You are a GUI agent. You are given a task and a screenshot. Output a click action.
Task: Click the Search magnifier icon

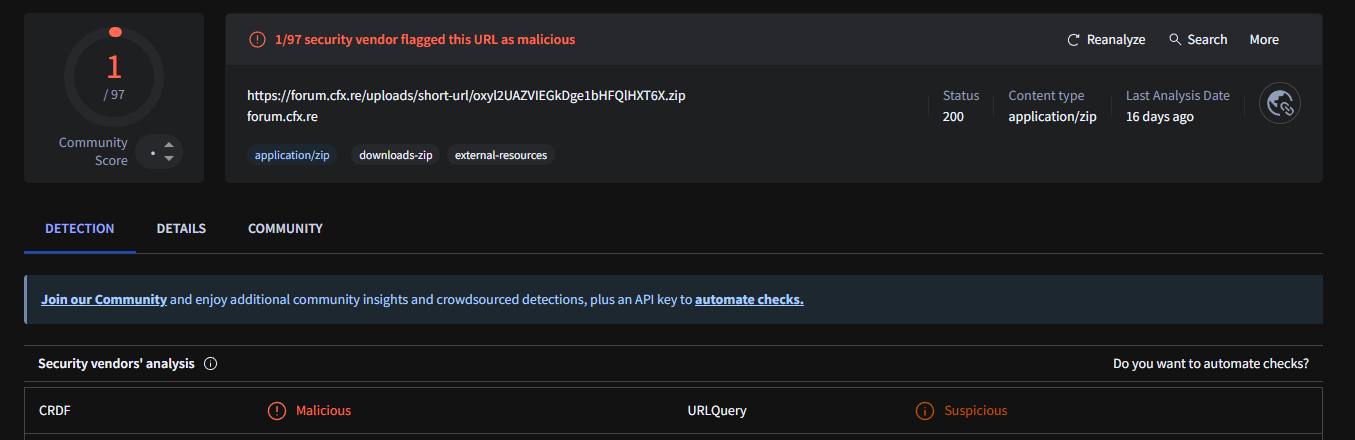click(1175, 40)
